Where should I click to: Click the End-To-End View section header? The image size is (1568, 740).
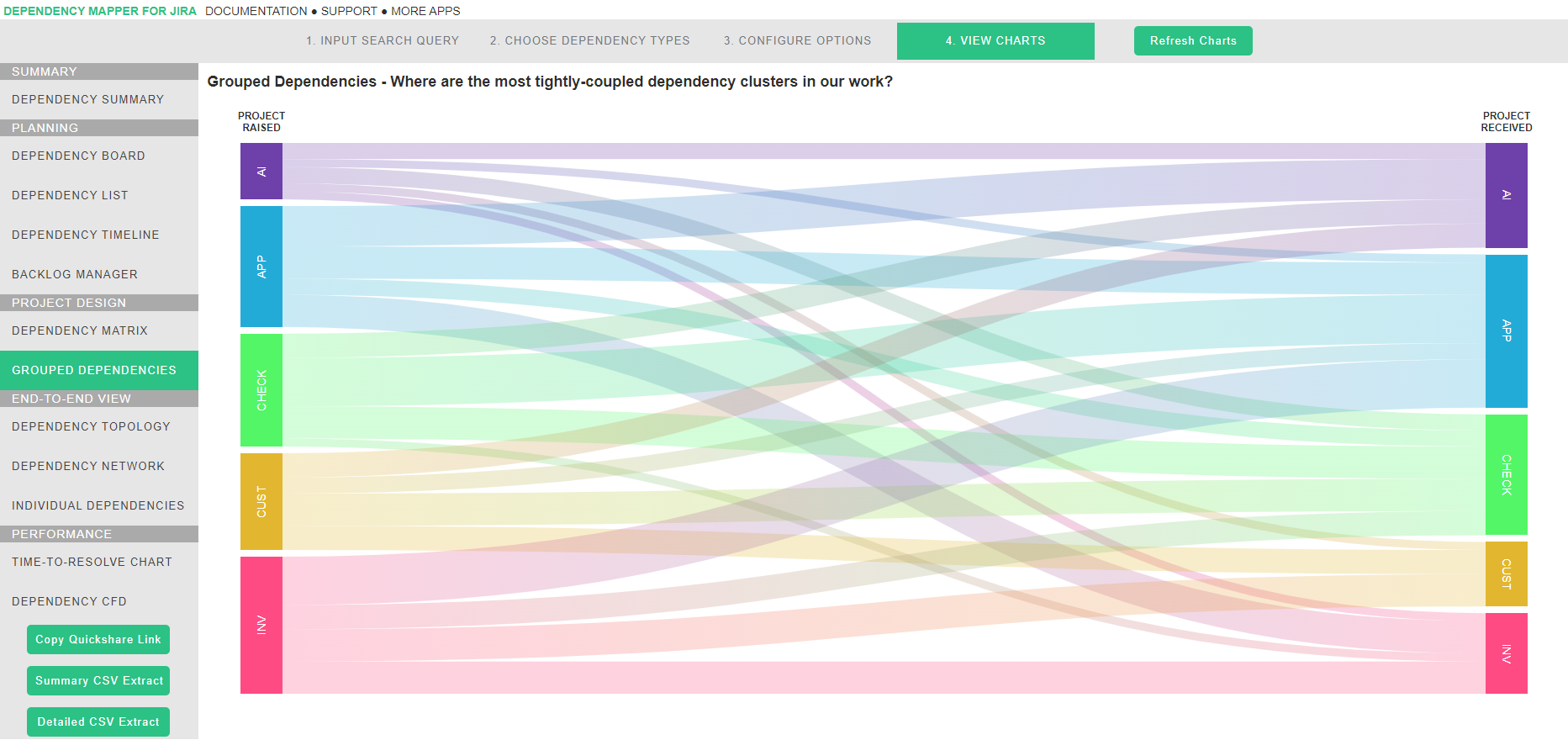tap(99, 399)
